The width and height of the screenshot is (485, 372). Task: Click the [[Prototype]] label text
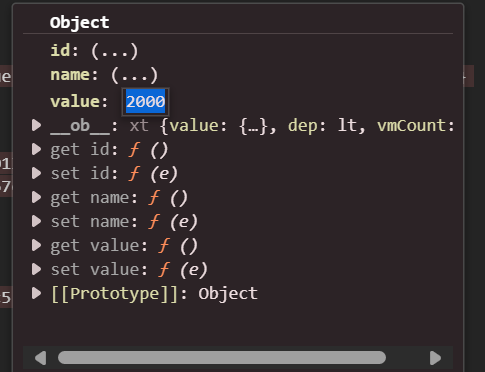pyautogui.click(x=114, y=294)
